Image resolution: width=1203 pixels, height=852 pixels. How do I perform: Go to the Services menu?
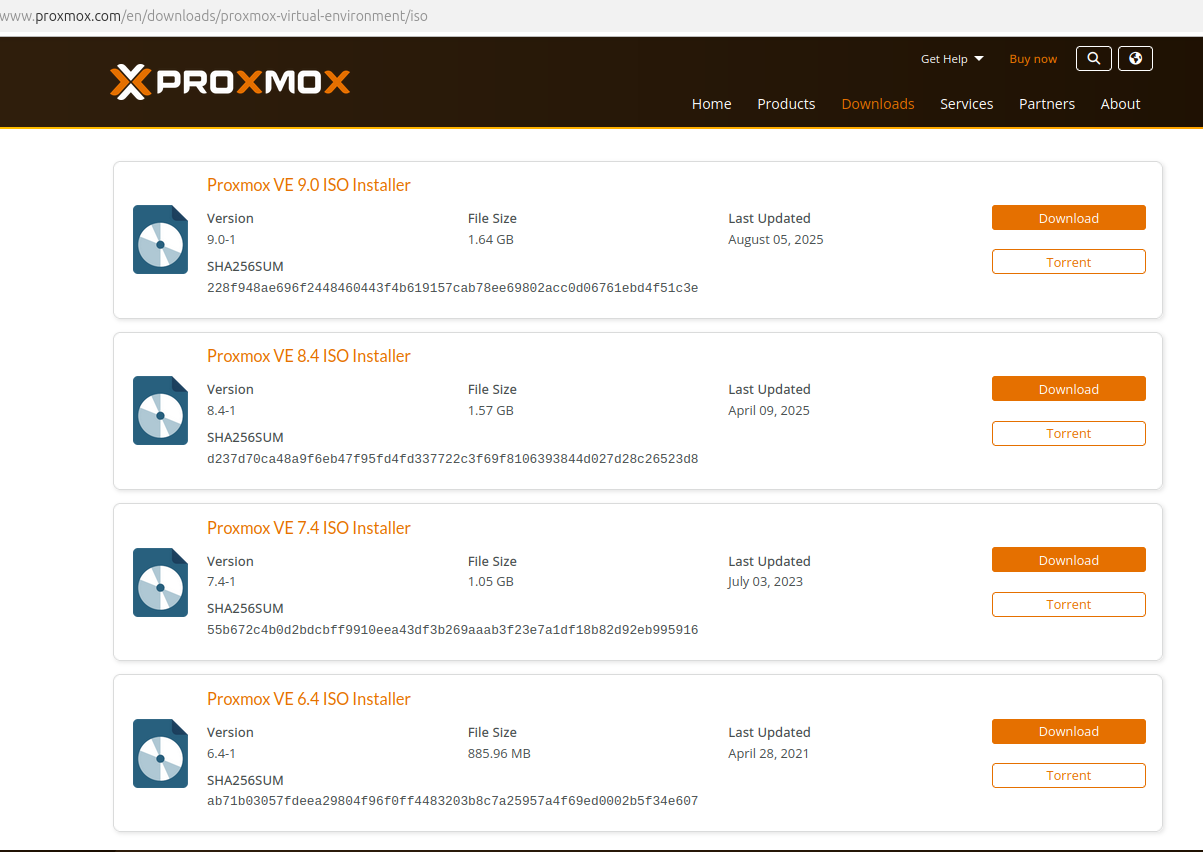point(966,104)
